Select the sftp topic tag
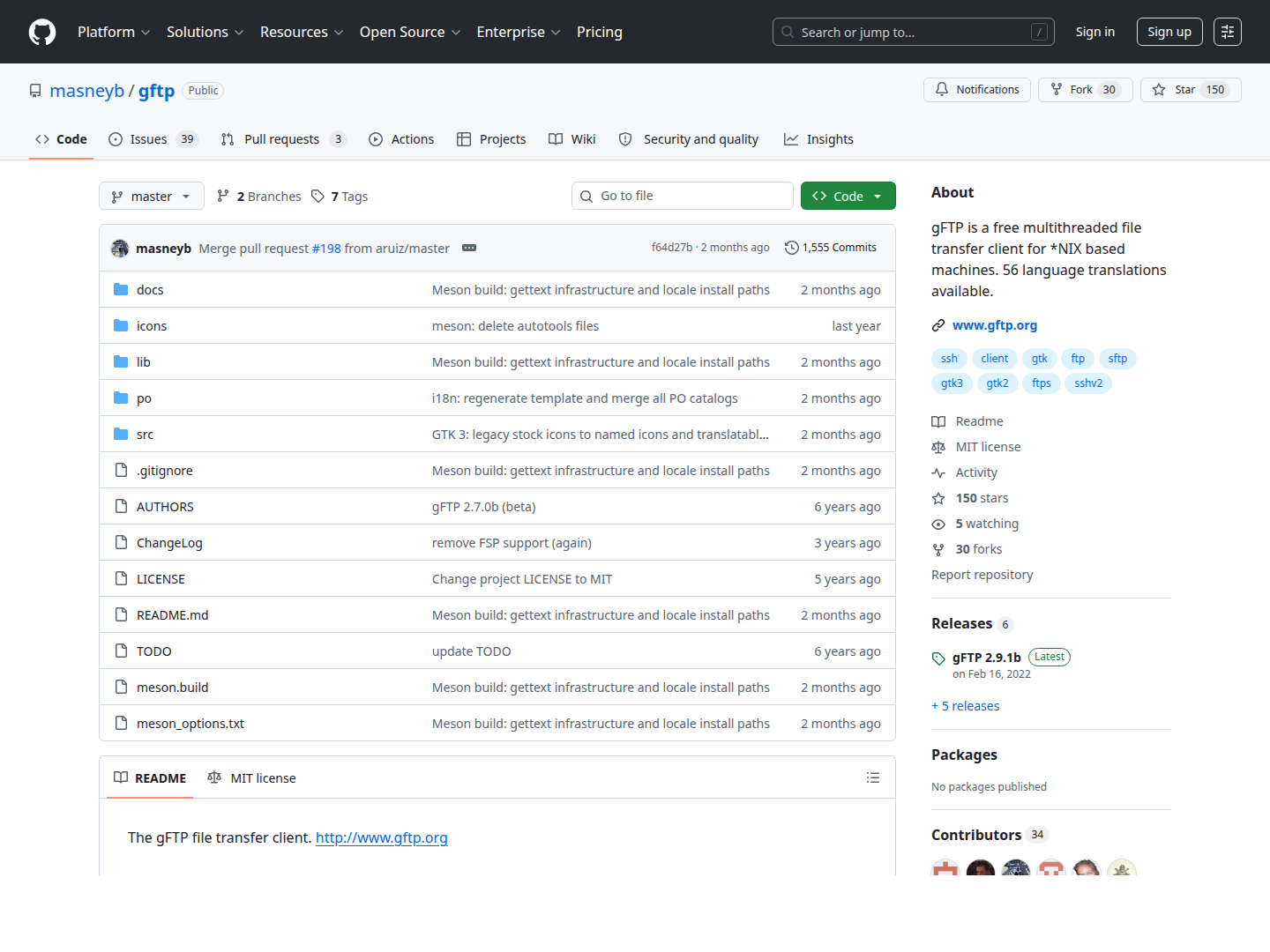 1118,359
